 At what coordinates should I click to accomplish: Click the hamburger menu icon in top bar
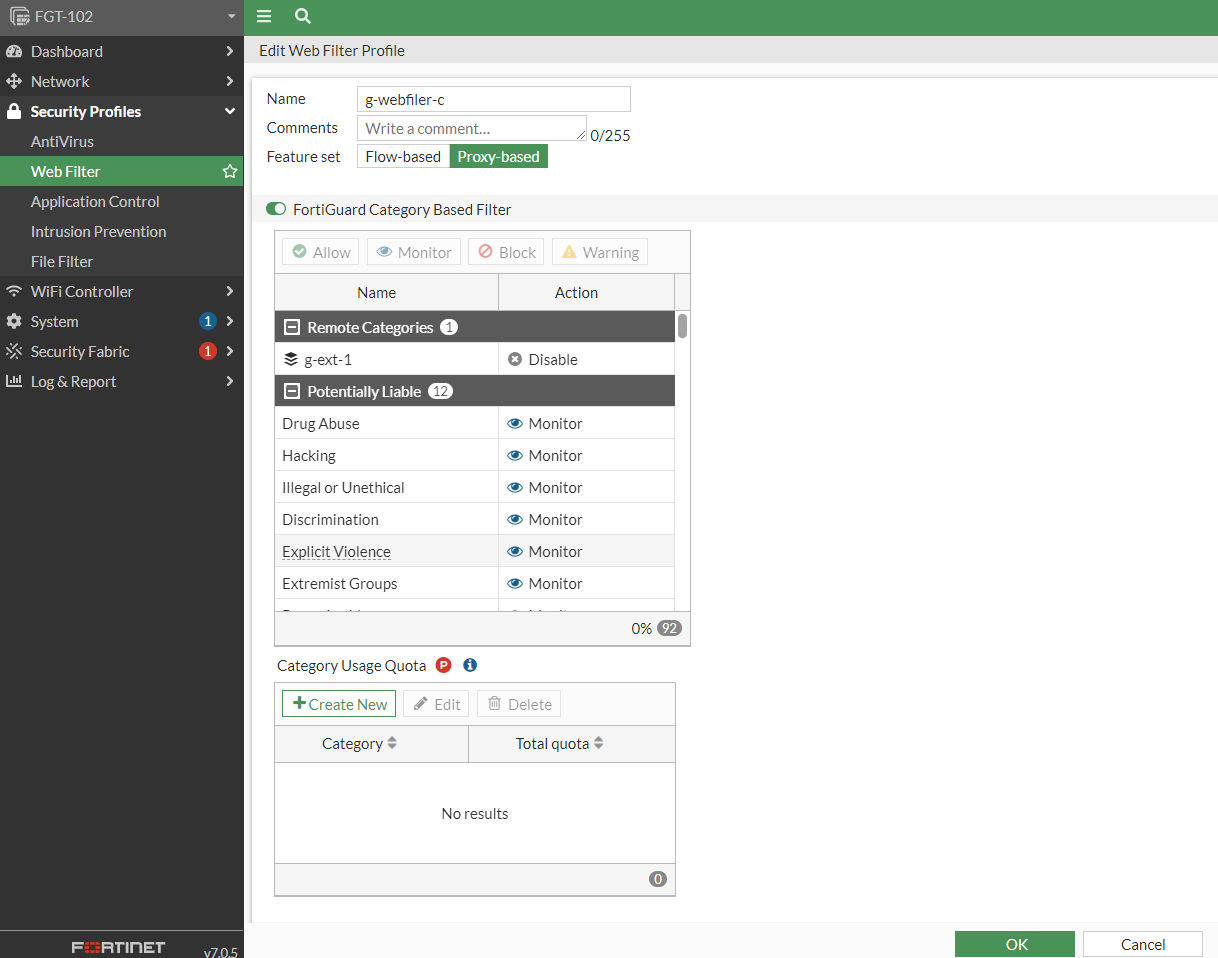pos(264,16)
